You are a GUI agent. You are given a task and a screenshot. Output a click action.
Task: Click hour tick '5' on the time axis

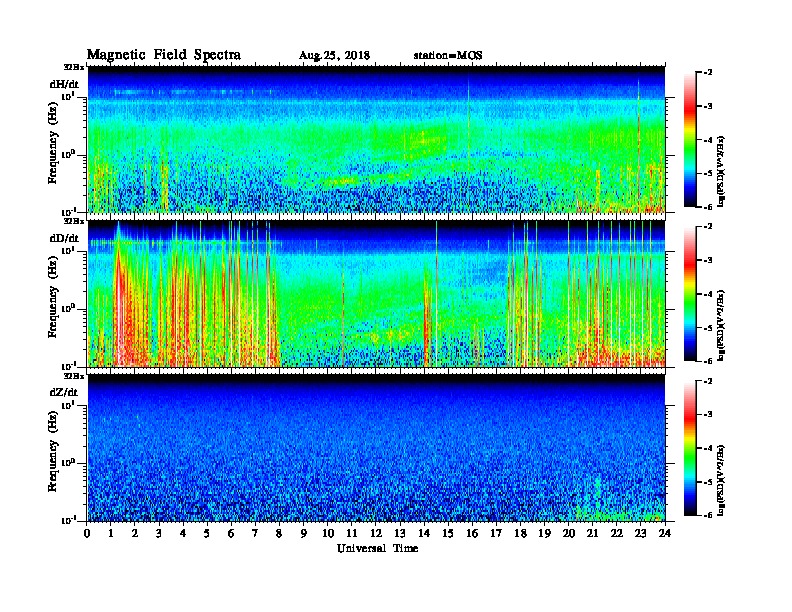pyautogui.click(x=207, y=533)
